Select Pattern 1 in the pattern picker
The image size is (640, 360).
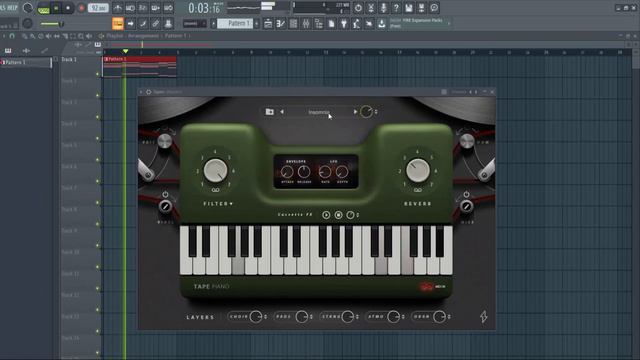click(x=26, y=62)
